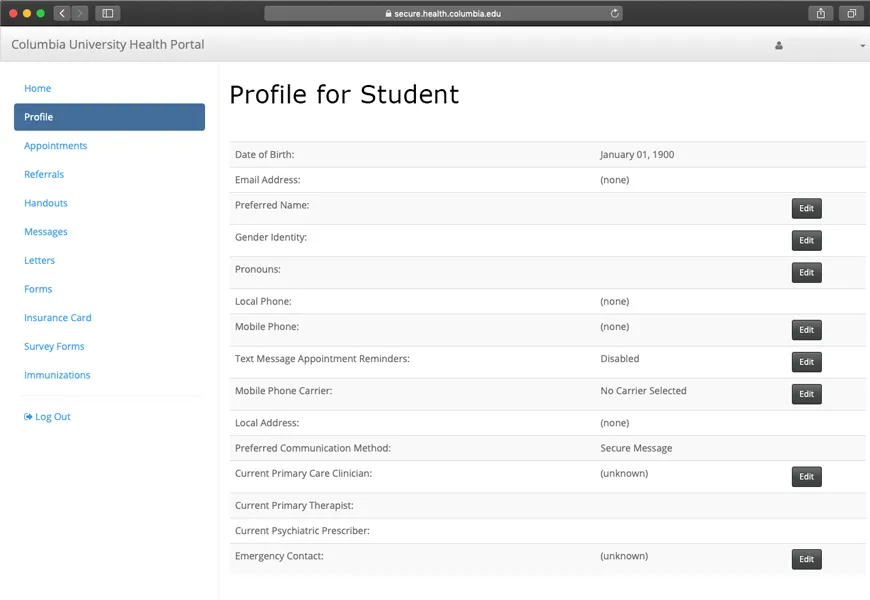Click the 'Local Address:' label
Image resolution: width=870 pixels, height=600 pixels.
267,423
